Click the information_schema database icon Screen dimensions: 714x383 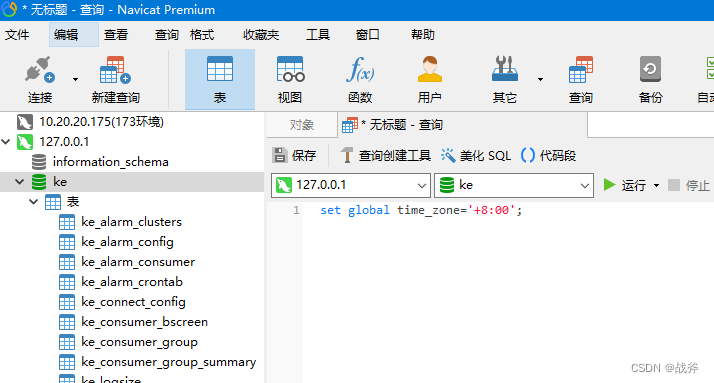[x=39, y=162]
